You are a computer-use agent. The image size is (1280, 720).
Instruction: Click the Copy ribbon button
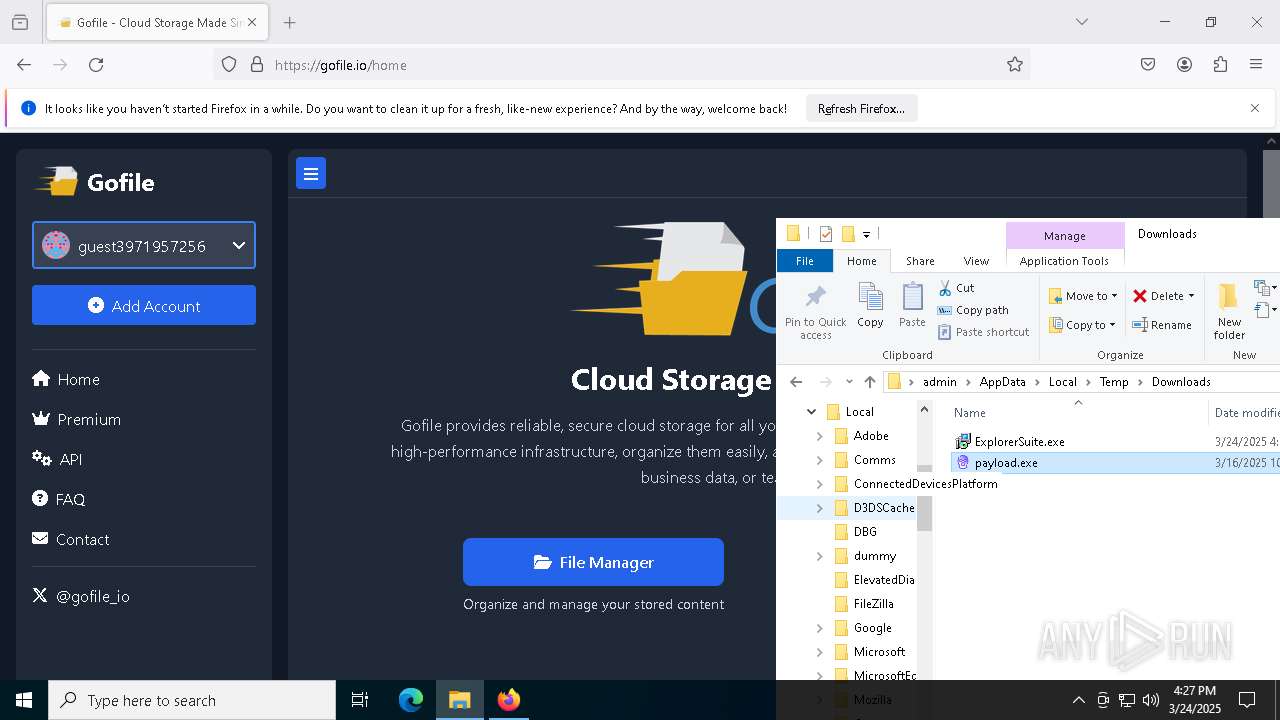coord(870,306)
